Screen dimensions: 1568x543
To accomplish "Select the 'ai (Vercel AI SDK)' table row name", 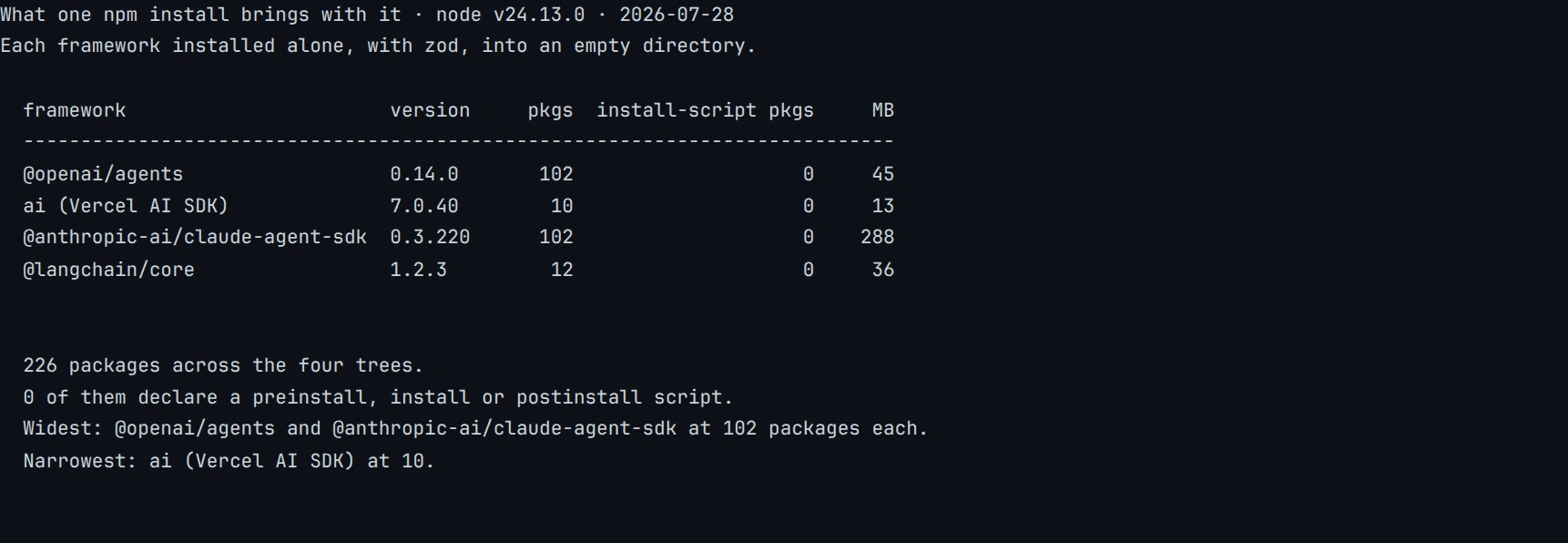I will tap(126, 206).
